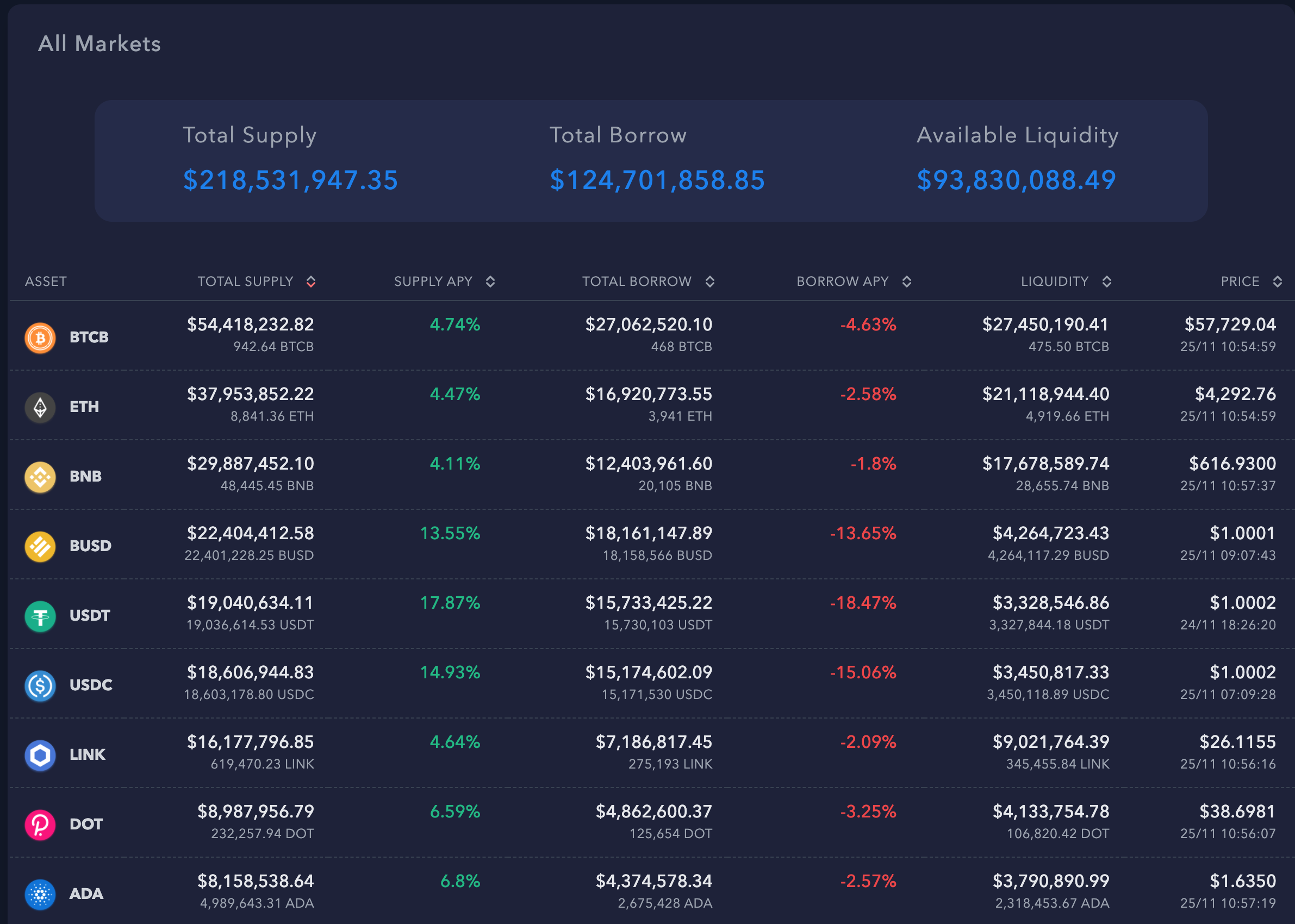Image resolution: width=1295 pixels, height=924 pixels.
Task: Select the BUSD token icon
Action: point(40,546)
